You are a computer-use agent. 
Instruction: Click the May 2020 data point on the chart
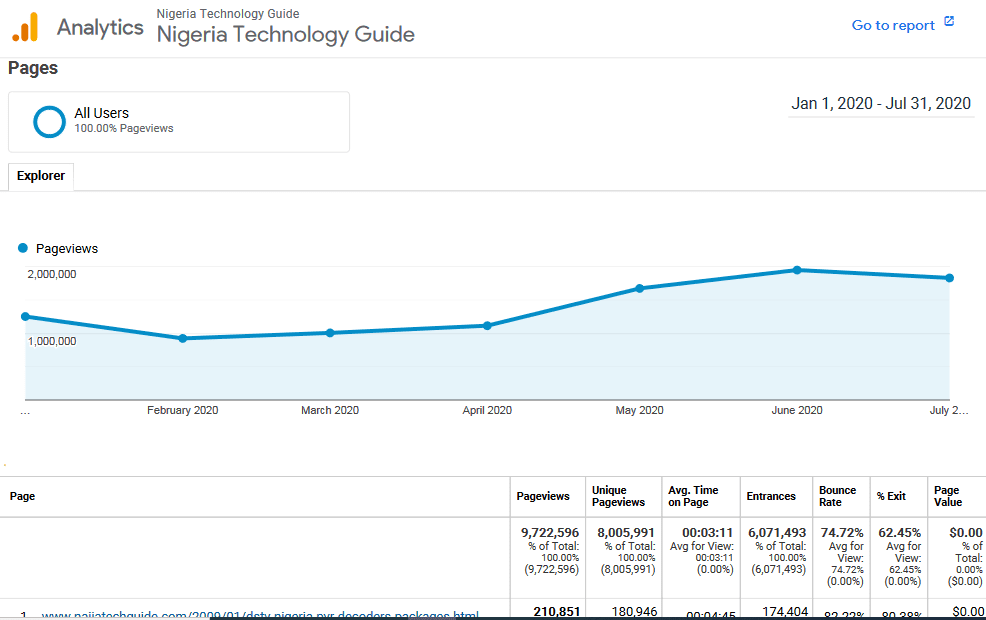[640, 288]
